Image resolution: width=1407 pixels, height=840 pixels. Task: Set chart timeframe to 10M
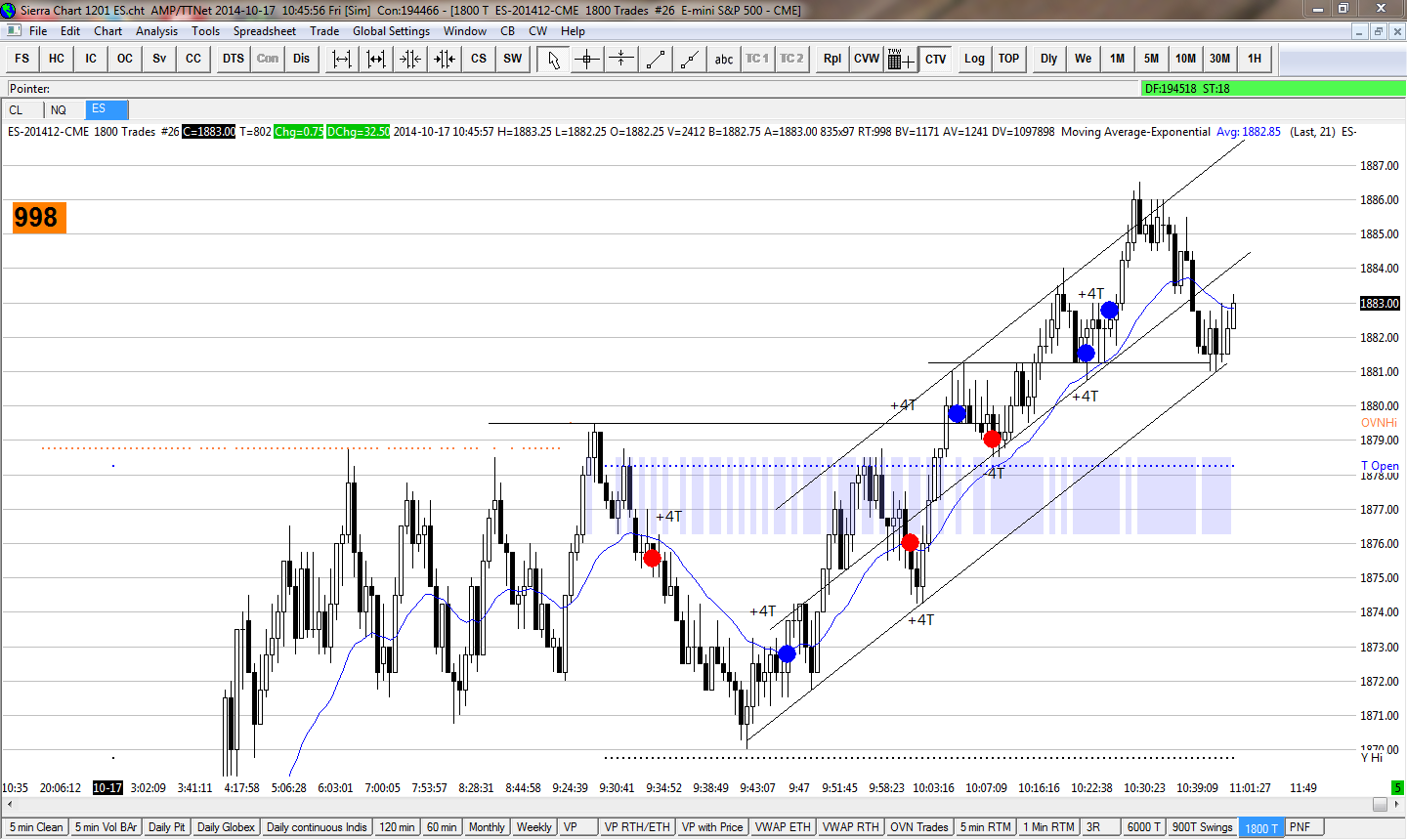pyautogui.click(x=1186, y=59)
